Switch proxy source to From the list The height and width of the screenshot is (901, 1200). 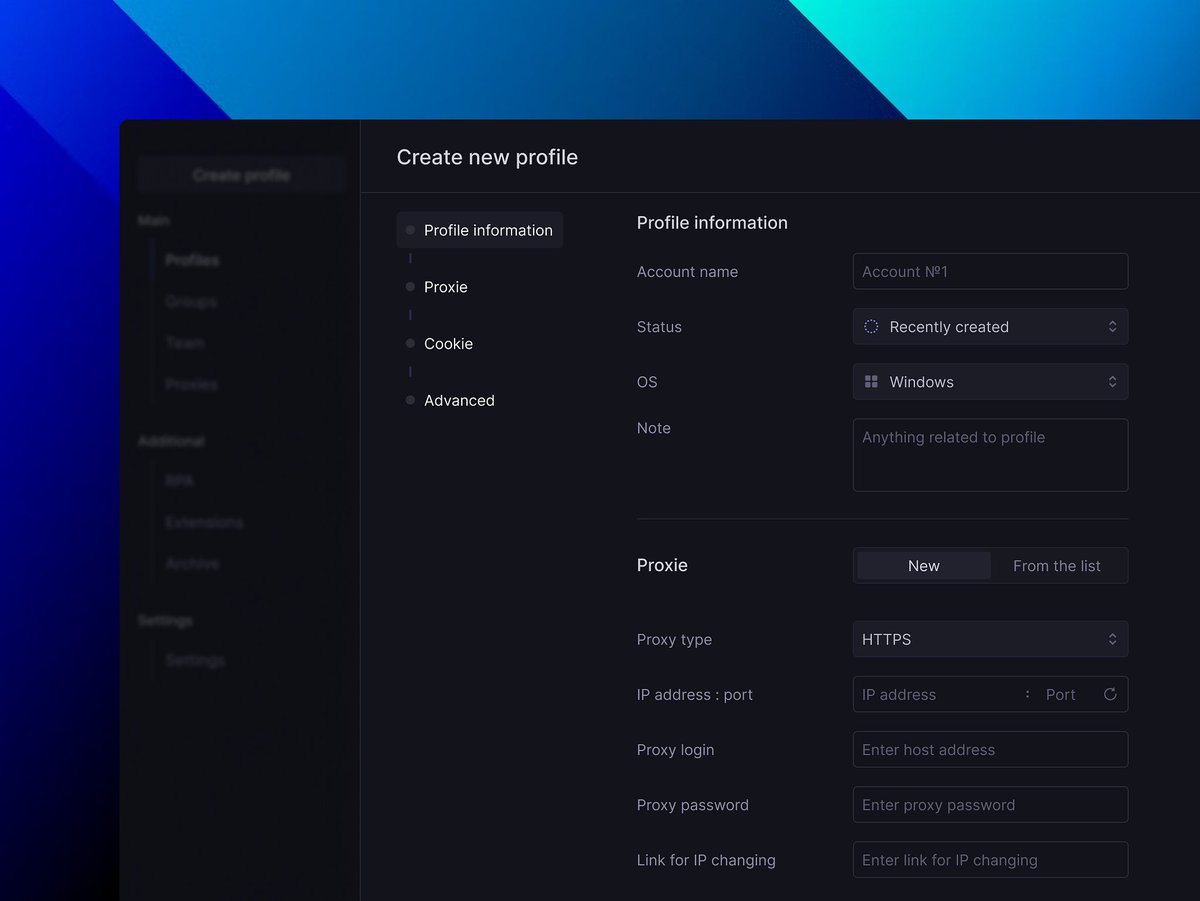point(1058,565)
